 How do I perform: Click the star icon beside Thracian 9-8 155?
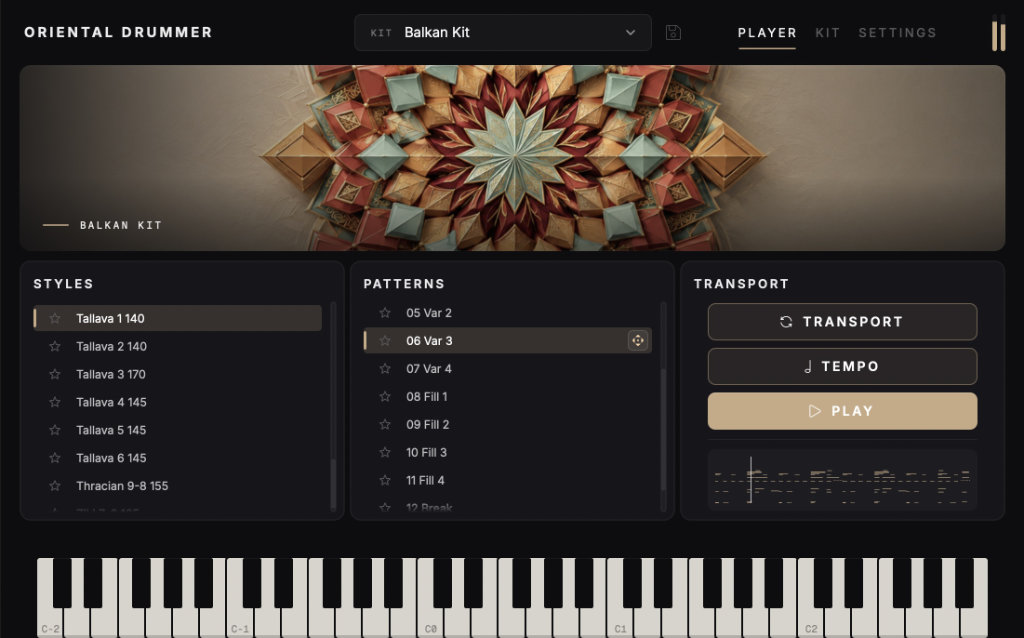tap(55, 486)
